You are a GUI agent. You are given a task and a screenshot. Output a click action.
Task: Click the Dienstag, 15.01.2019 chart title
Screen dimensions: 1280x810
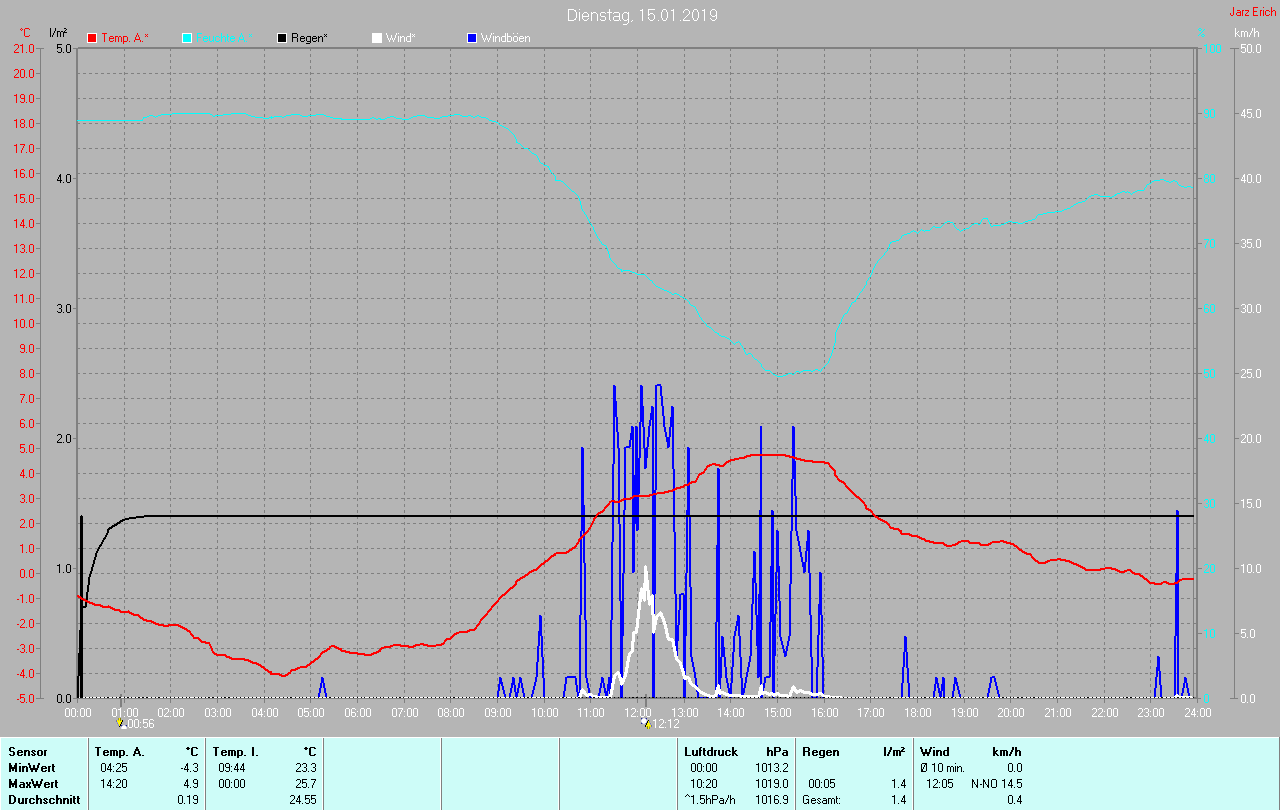642,15
